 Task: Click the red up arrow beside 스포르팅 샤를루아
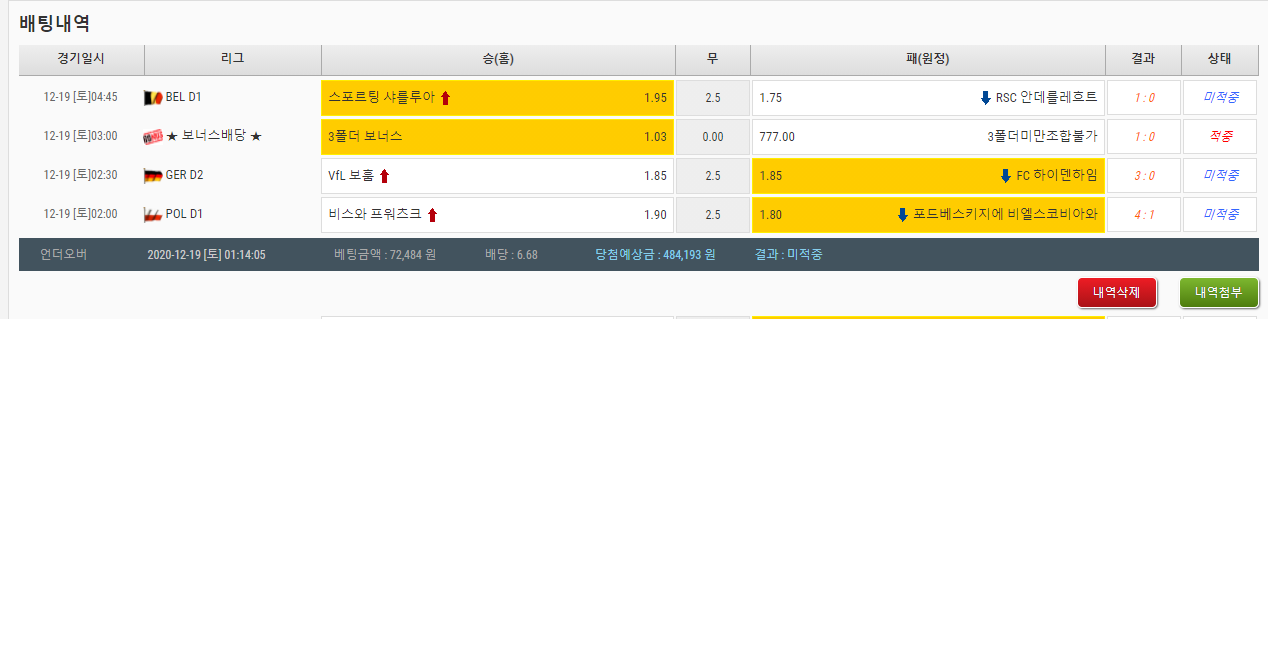tap(446, 98)
